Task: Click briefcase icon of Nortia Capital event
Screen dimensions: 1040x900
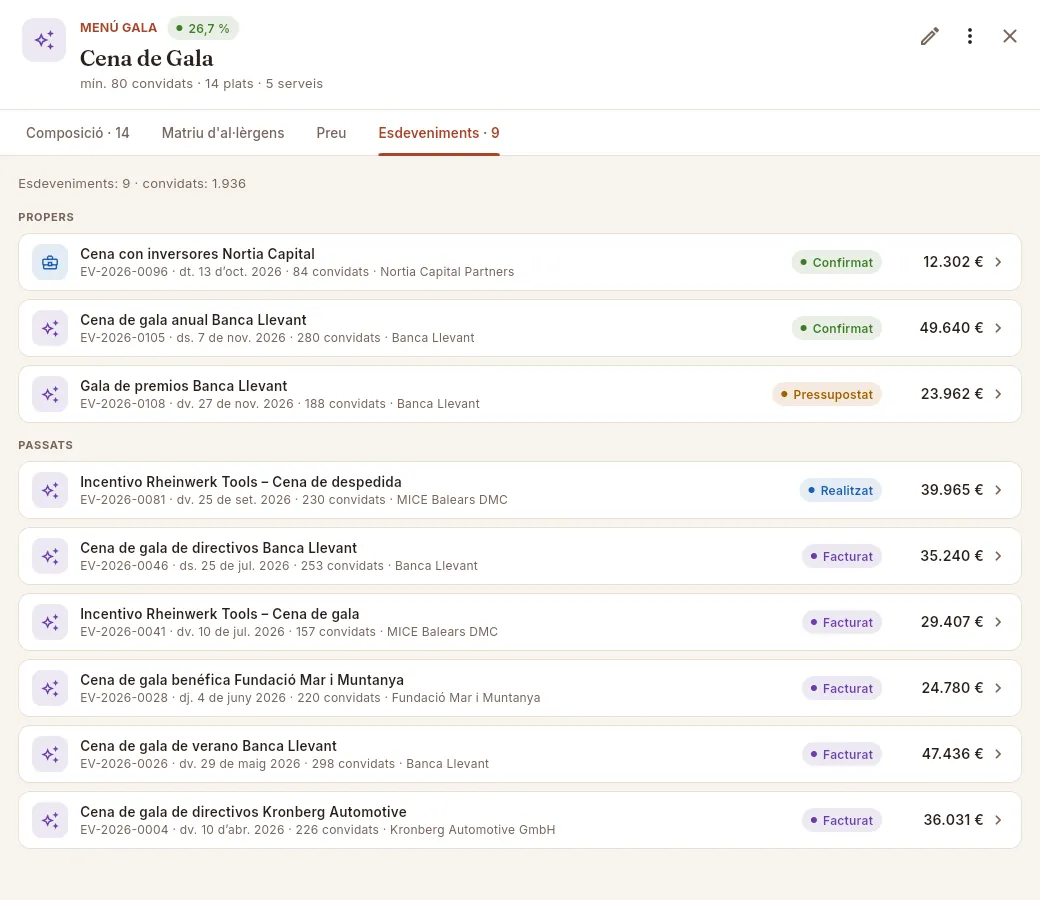Action: tap(50, 262)
